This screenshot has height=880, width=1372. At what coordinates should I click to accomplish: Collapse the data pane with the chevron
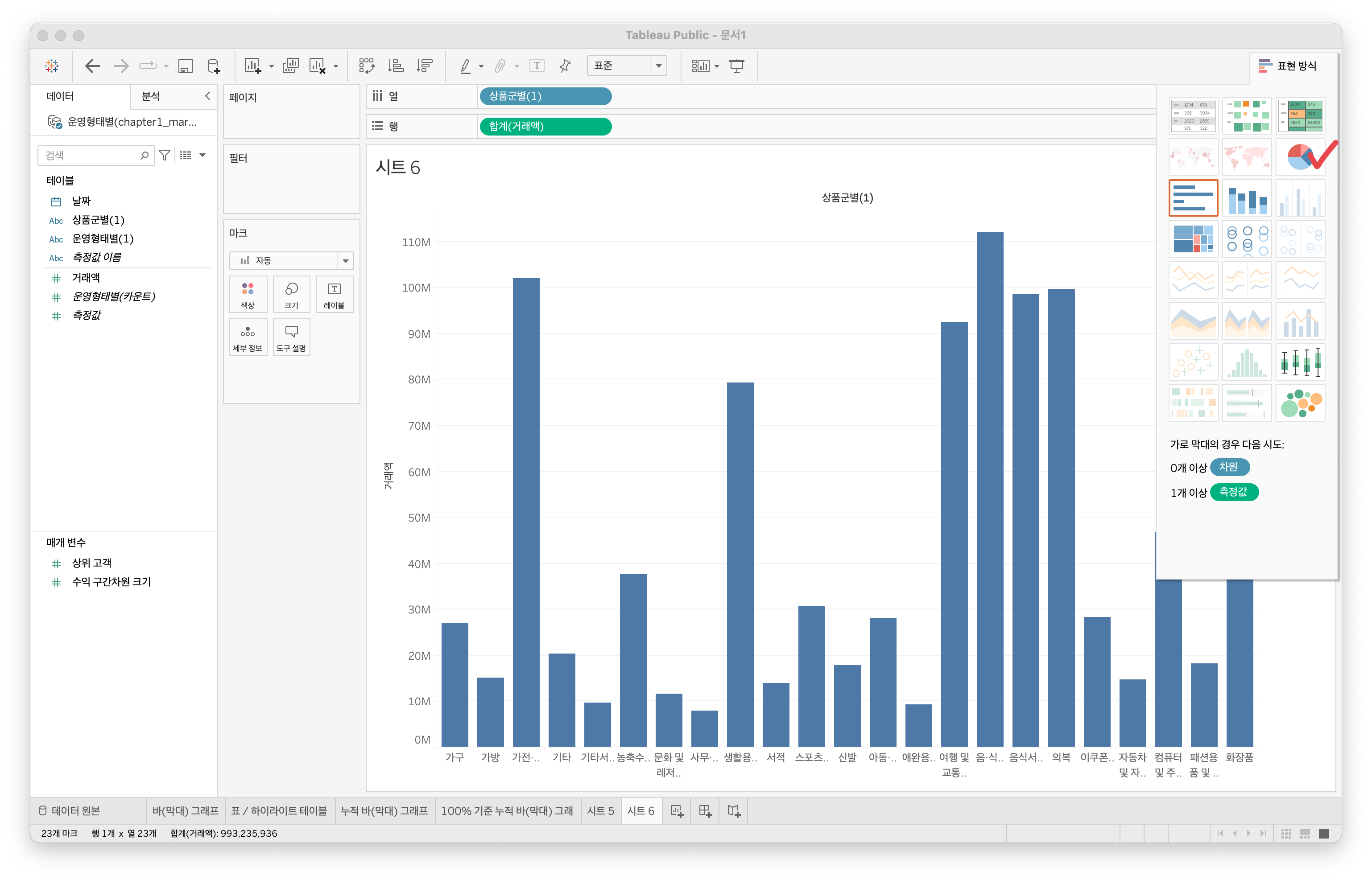pyautogui.click(x=207, y=96)
